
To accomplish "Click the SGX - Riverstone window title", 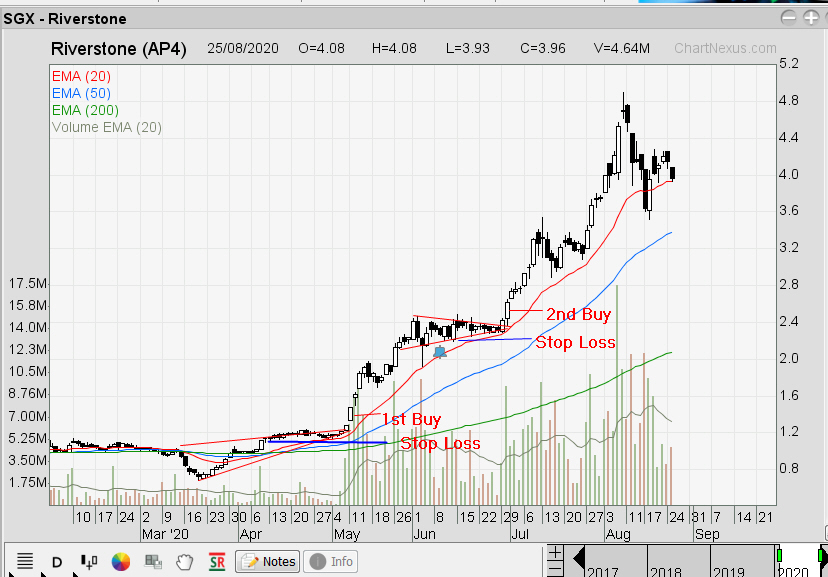I will tap(65, 19).
